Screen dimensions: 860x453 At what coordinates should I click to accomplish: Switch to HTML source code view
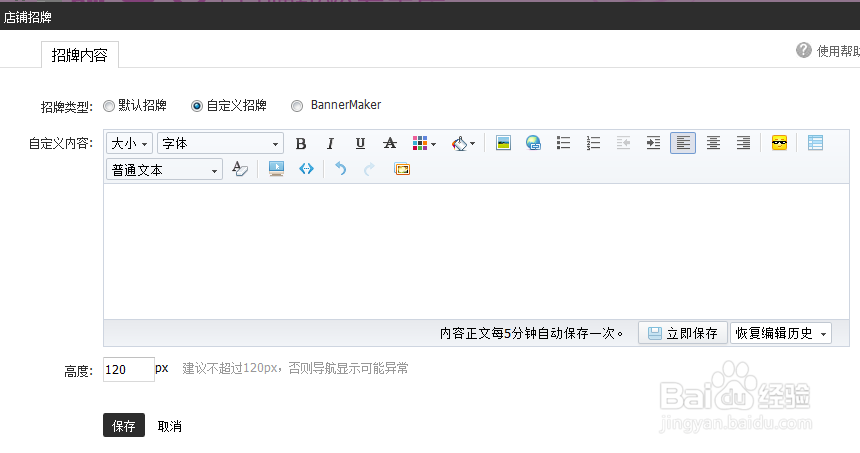click(306, 169)
